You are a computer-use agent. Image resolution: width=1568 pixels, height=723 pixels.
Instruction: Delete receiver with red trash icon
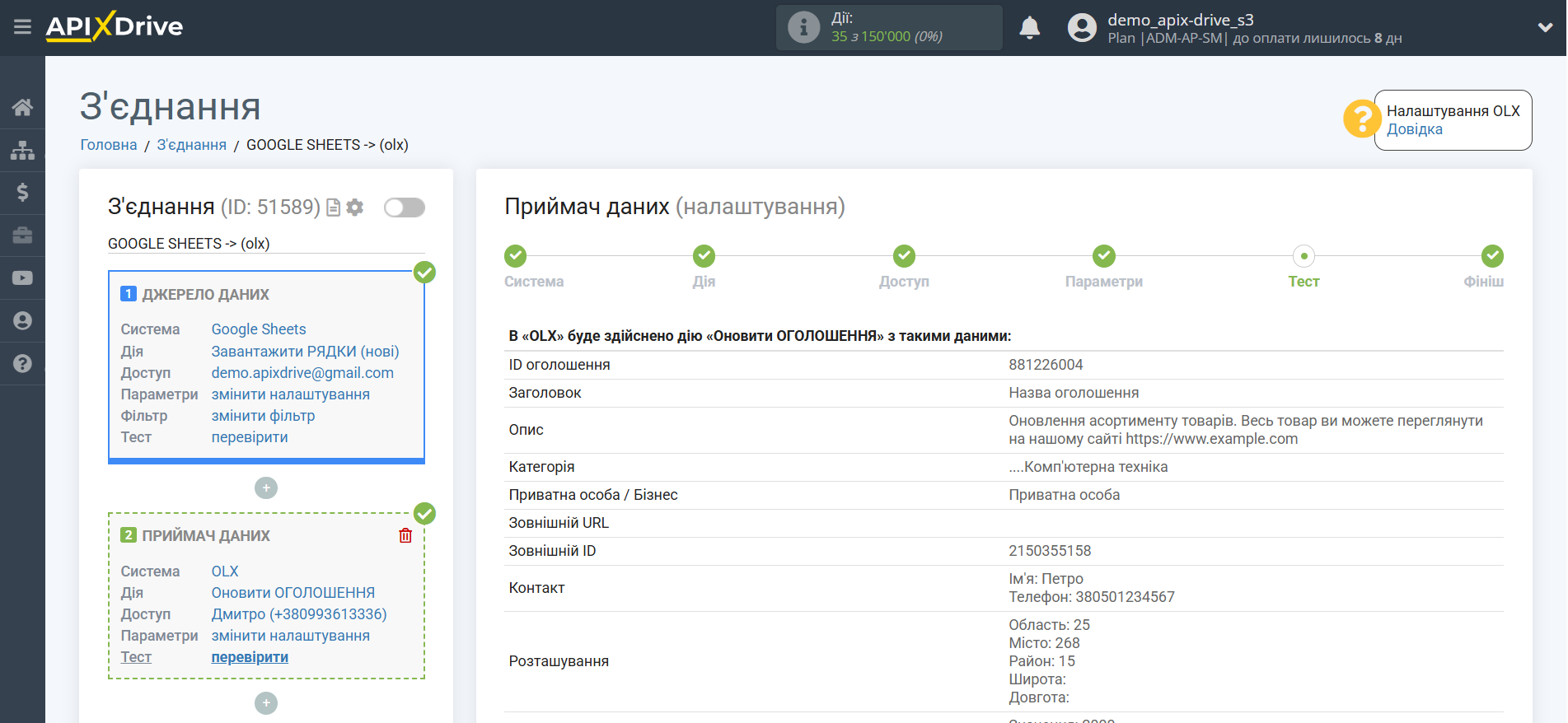[405, 536]
